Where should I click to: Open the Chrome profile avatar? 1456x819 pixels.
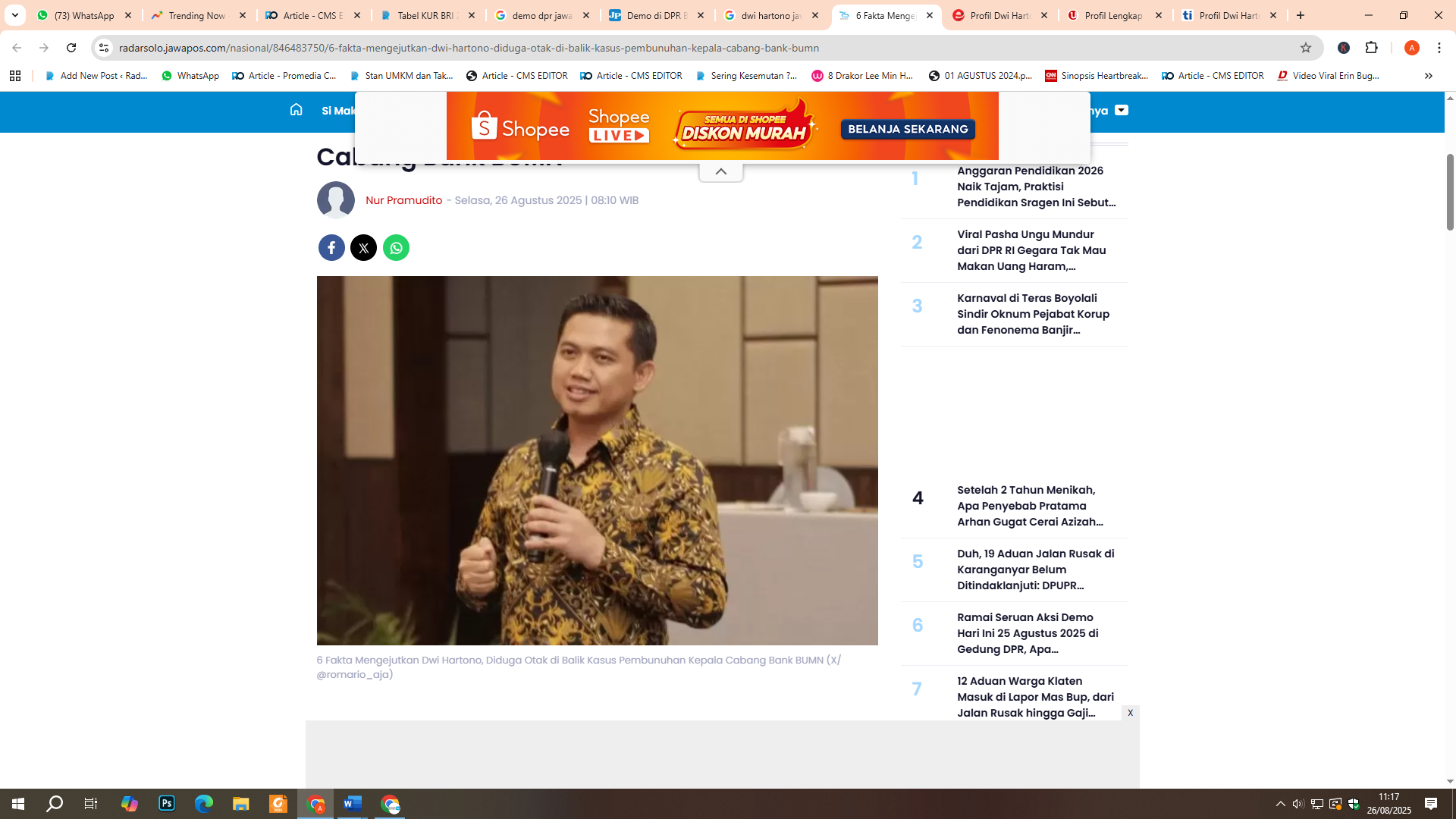coord(1412,47)
